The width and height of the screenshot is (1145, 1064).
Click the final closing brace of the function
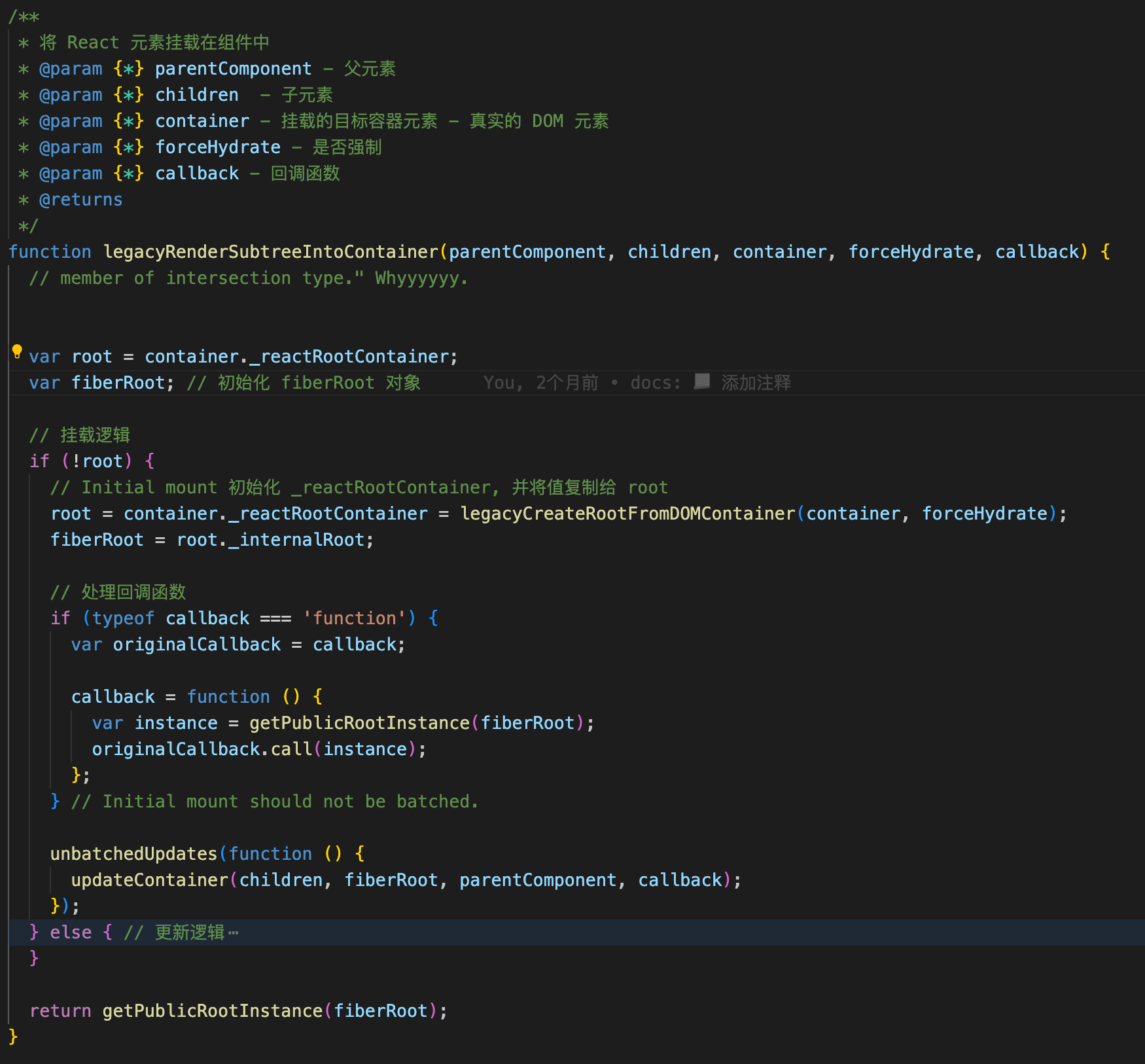13,1037
